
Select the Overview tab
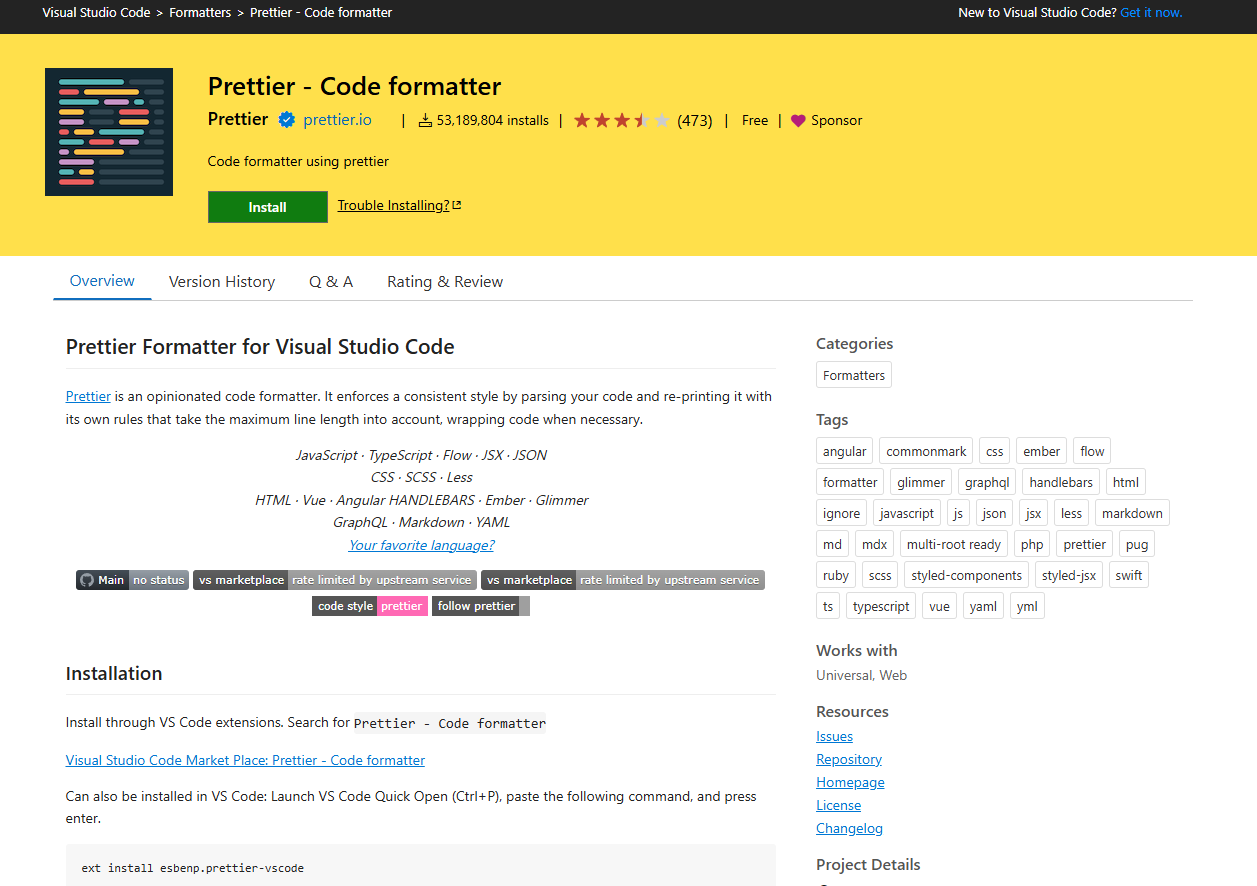[x=102, y=281]
